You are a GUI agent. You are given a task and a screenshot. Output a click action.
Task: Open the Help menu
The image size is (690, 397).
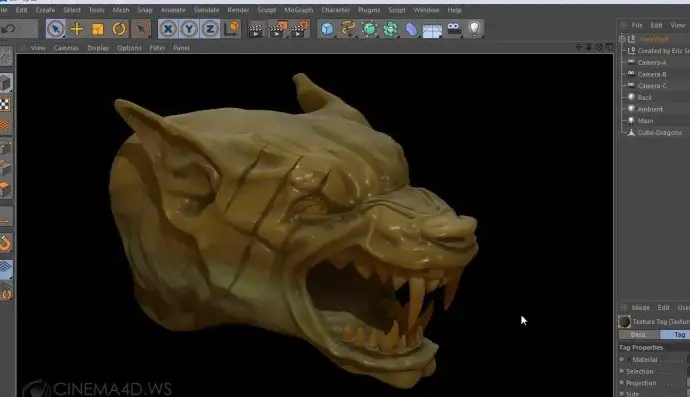click(455, 10)
